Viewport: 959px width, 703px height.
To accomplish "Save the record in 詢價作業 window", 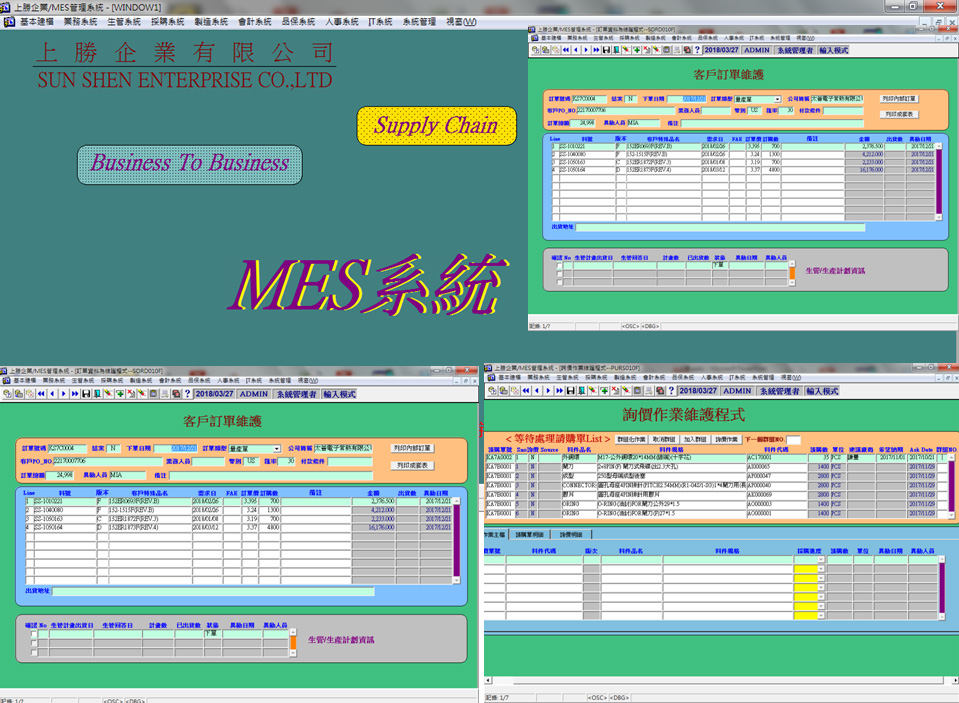I will pyautogui.click(x=571, y=390).
